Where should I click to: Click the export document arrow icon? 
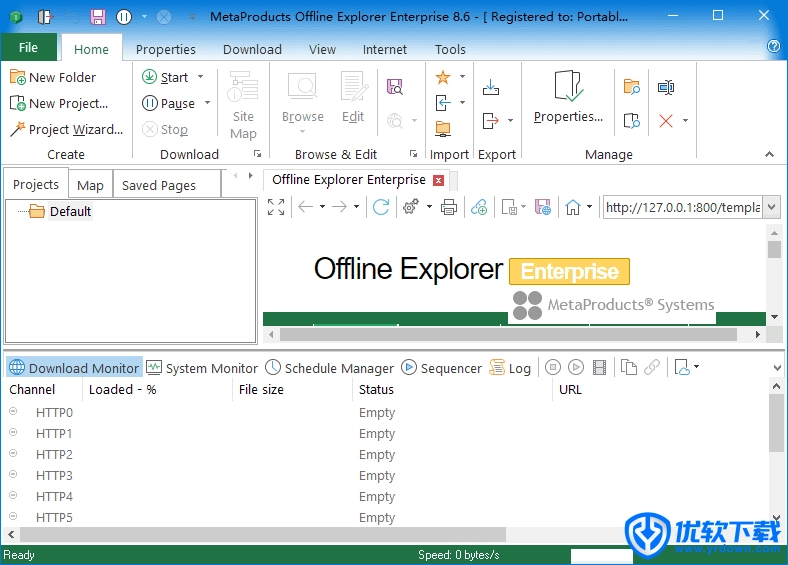(490, 121)
